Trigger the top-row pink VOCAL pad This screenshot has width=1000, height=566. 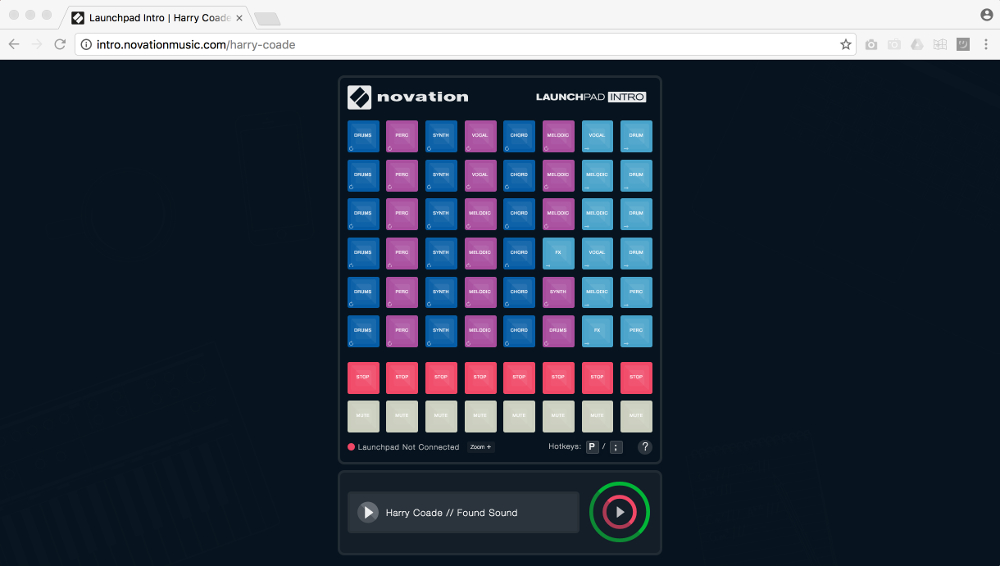click(x=480, y=136)
